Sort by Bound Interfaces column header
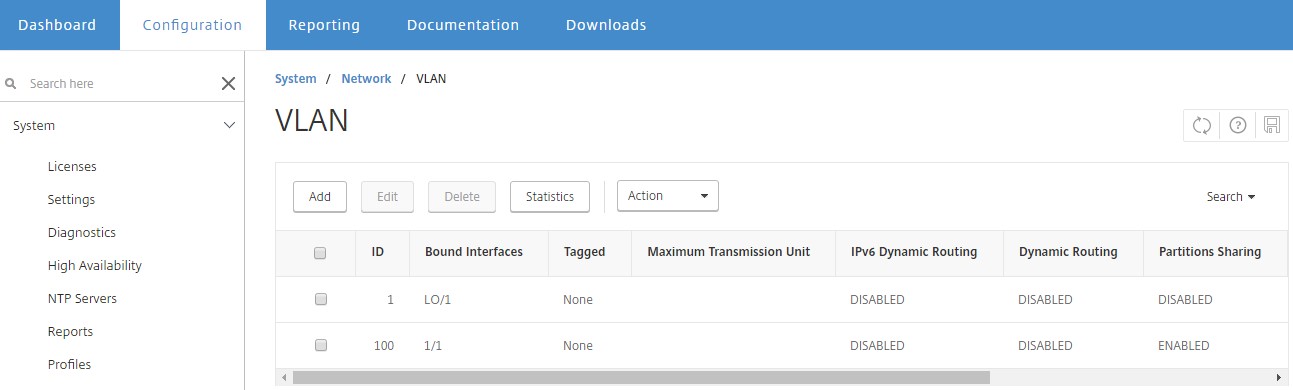The width and height of the screenshot is (1293, 390). click(474, 252)
